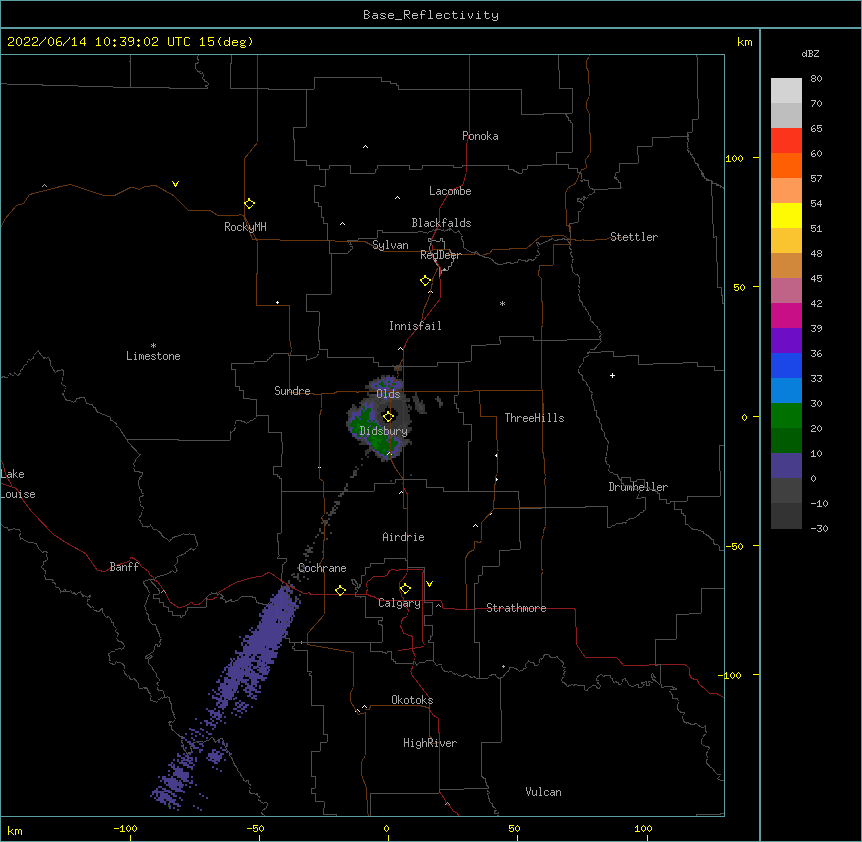Select the magenta swatch in the dBZ legend
The height and width of the screenshot is (842, 862).
[786, 315]
